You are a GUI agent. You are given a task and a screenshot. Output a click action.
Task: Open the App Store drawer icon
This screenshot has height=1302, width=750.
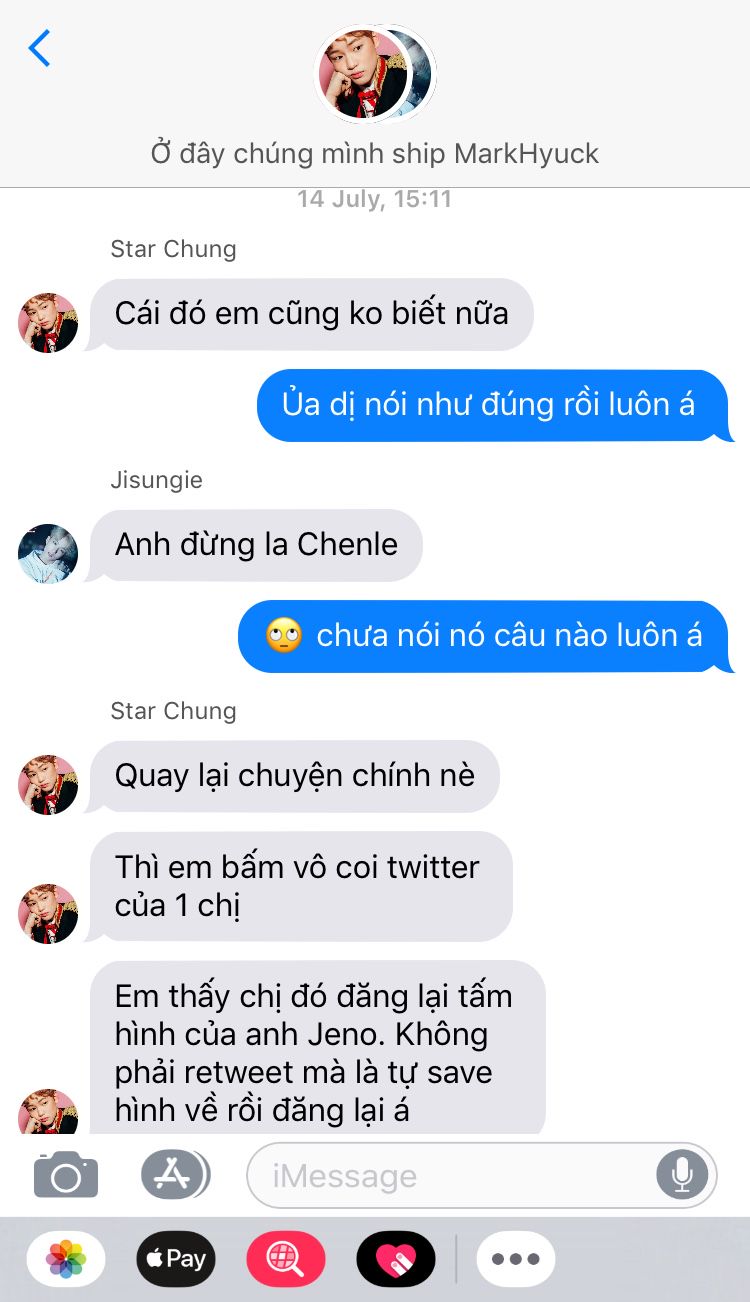[x=175, y=1175]
